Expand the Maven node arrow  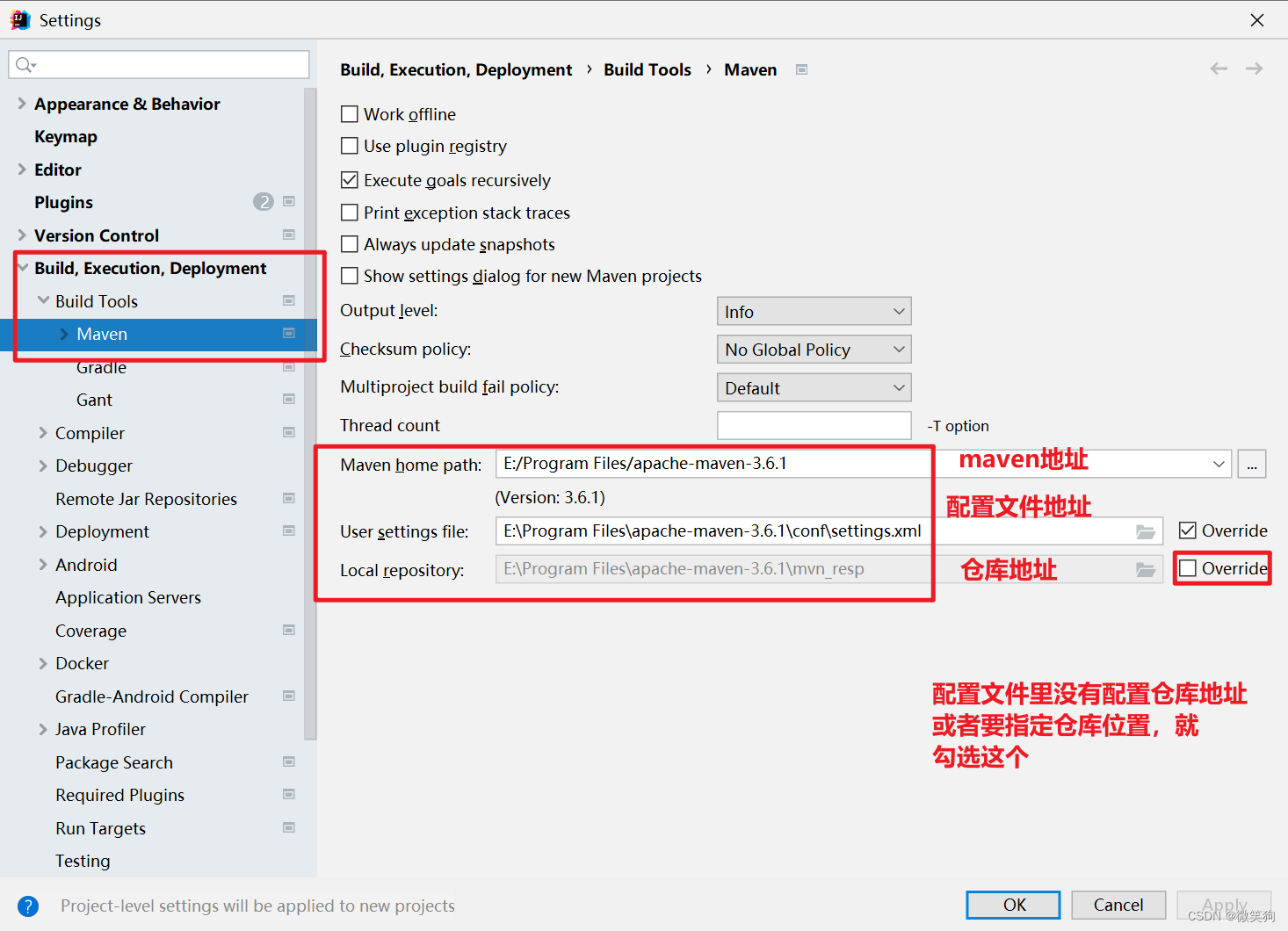tap(64, 334)
